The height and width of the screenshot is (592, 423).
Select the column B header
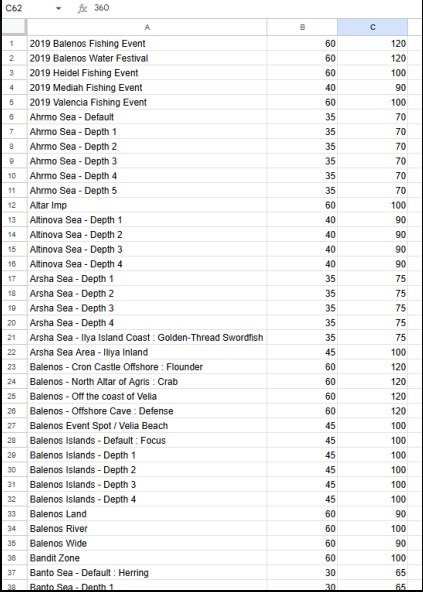pyautogui.click(x=302, y=27)
